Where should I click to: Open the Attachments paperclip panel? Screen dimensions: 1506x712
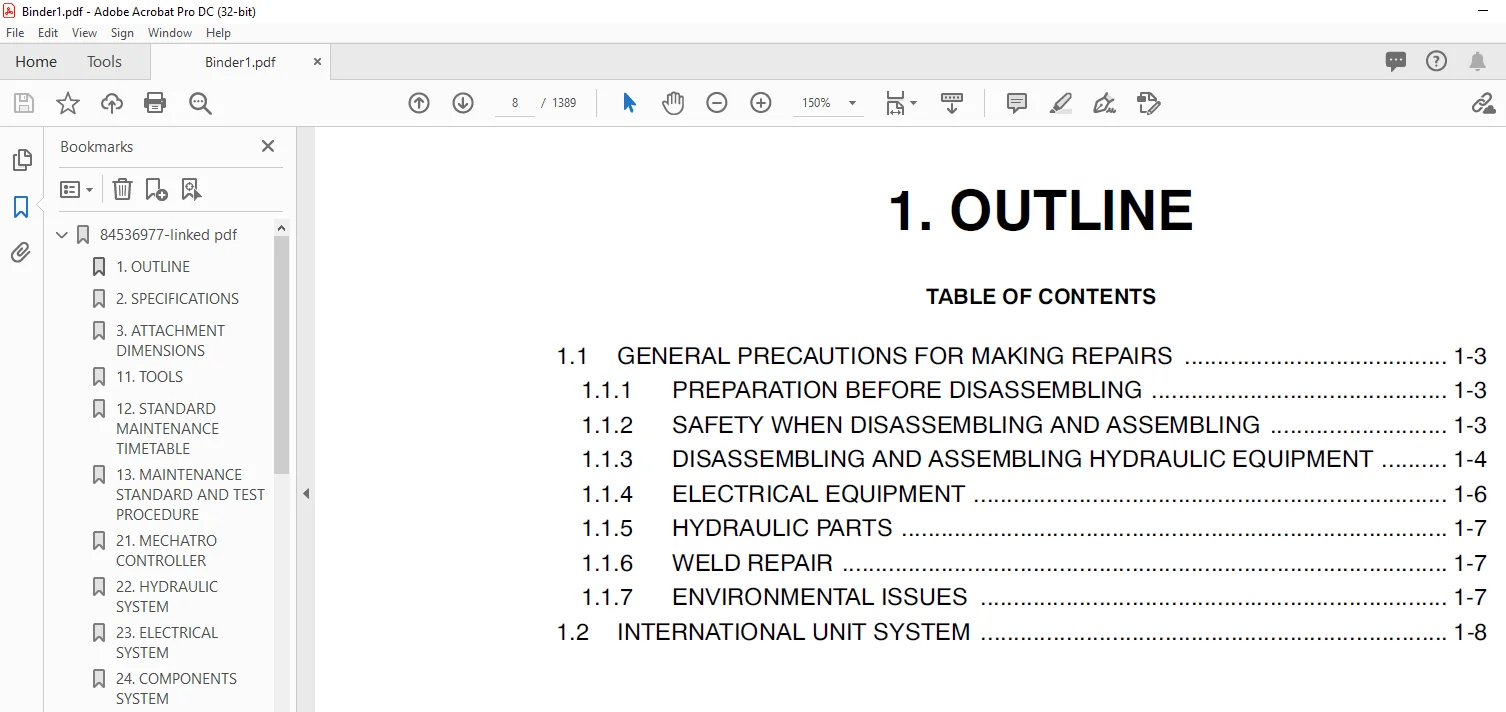click(x=21, y=253)
